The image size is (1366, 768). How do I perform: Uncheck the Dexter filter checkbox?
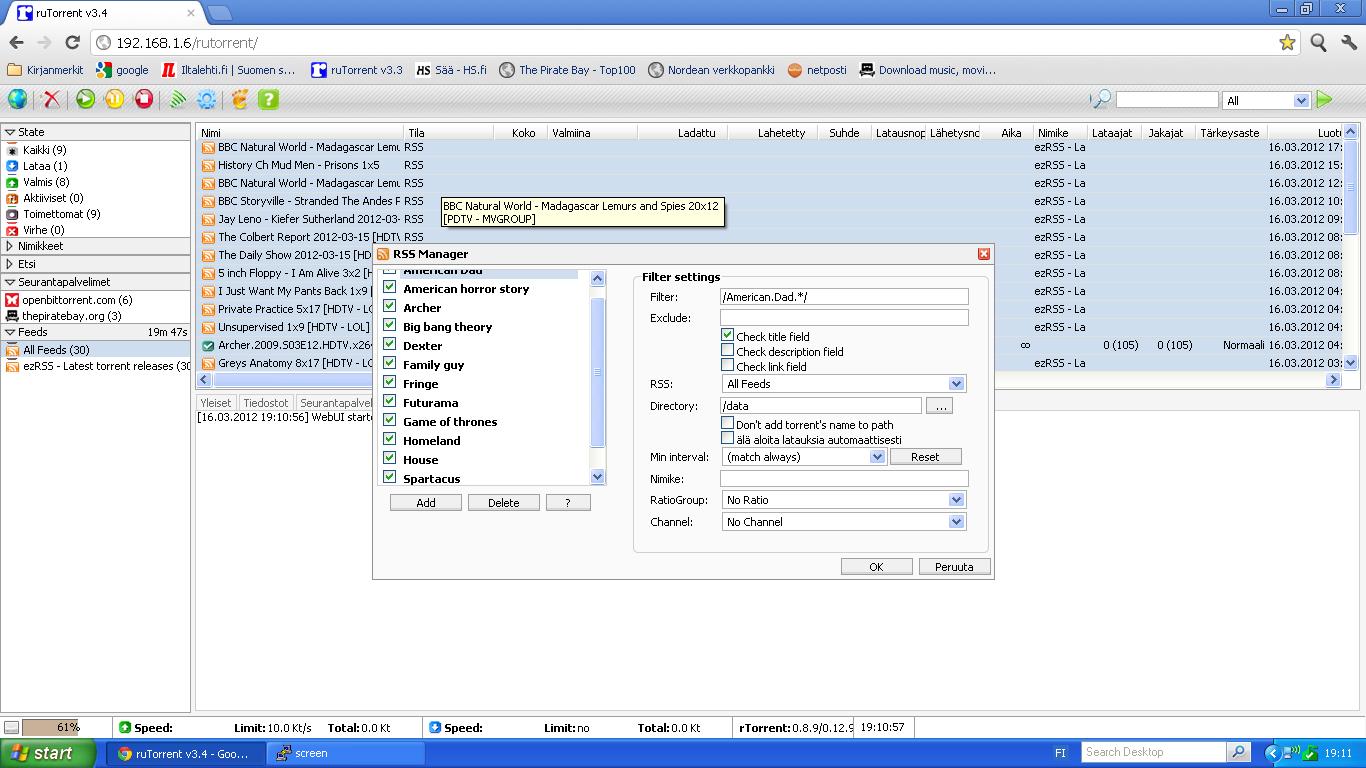coord(390,345)
